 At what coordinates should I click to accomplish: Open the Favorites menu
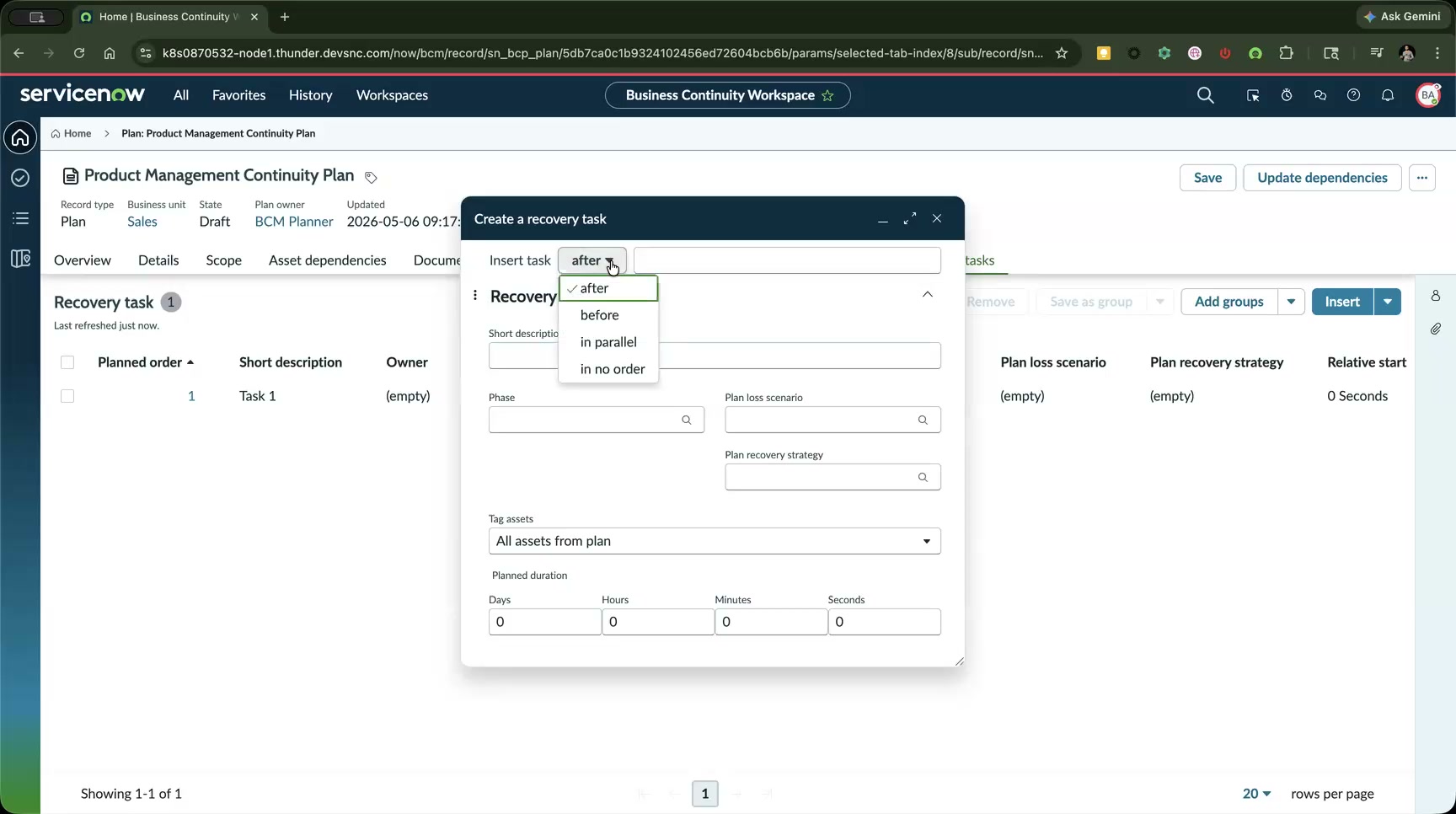239,95
